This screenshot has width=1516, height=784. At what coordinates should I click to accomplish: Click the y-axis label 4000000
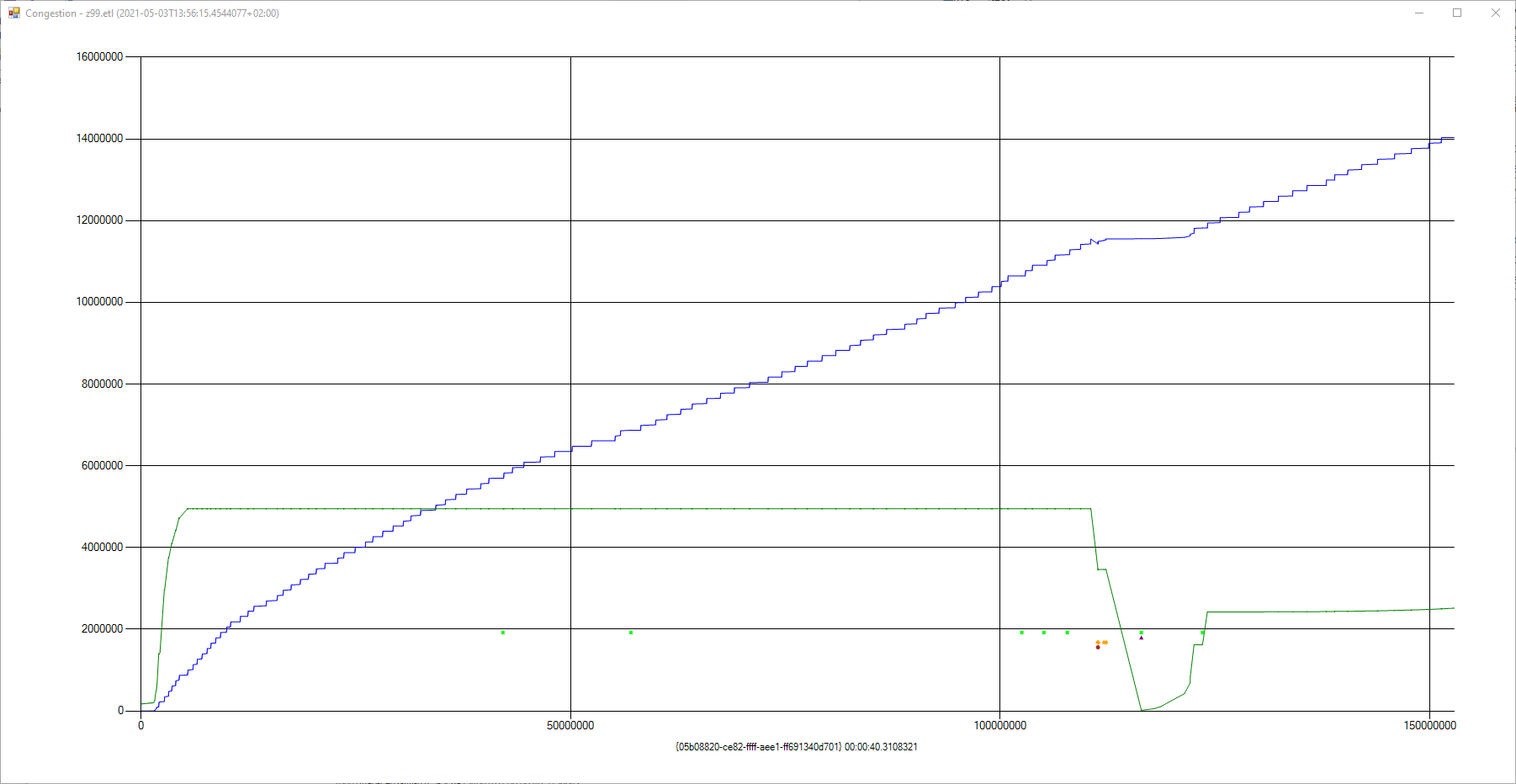(102, 547)
